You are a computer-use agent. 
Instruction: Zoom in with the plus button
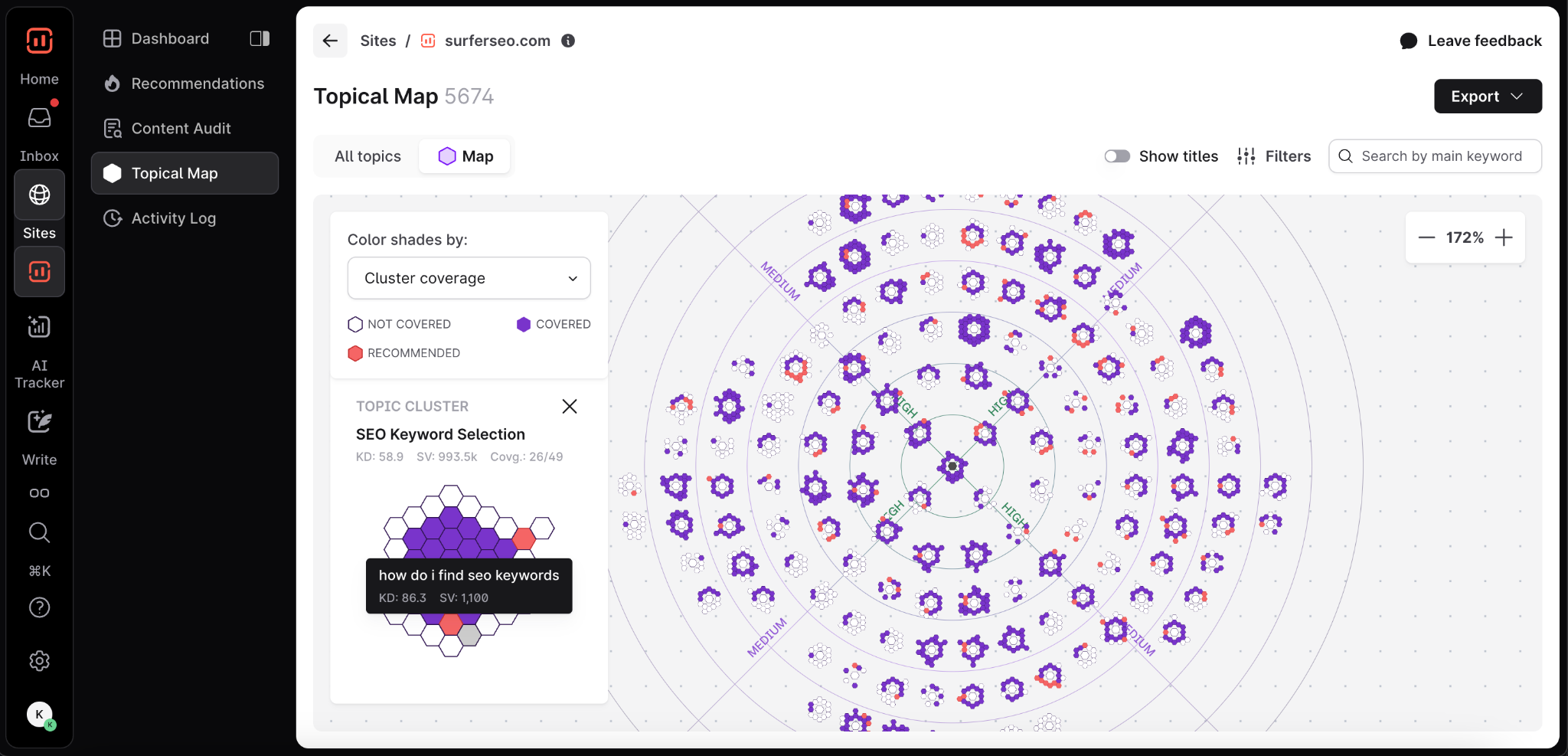(x=1504, y=237)
